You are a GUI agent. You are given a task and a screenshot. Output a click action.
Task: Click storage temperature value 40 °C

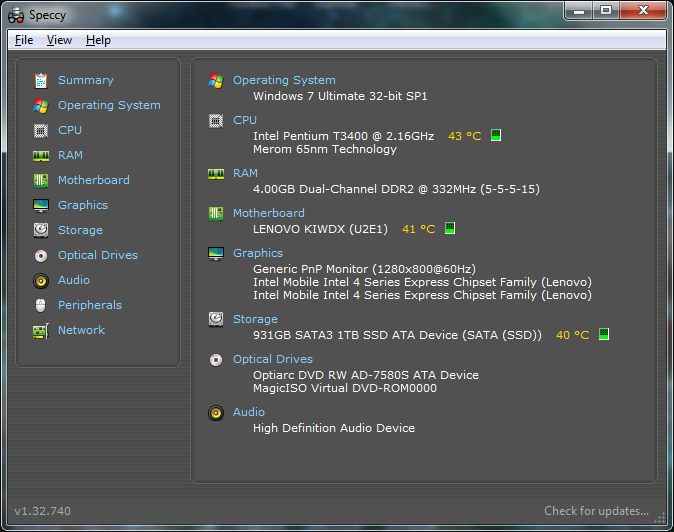[573, 335]
